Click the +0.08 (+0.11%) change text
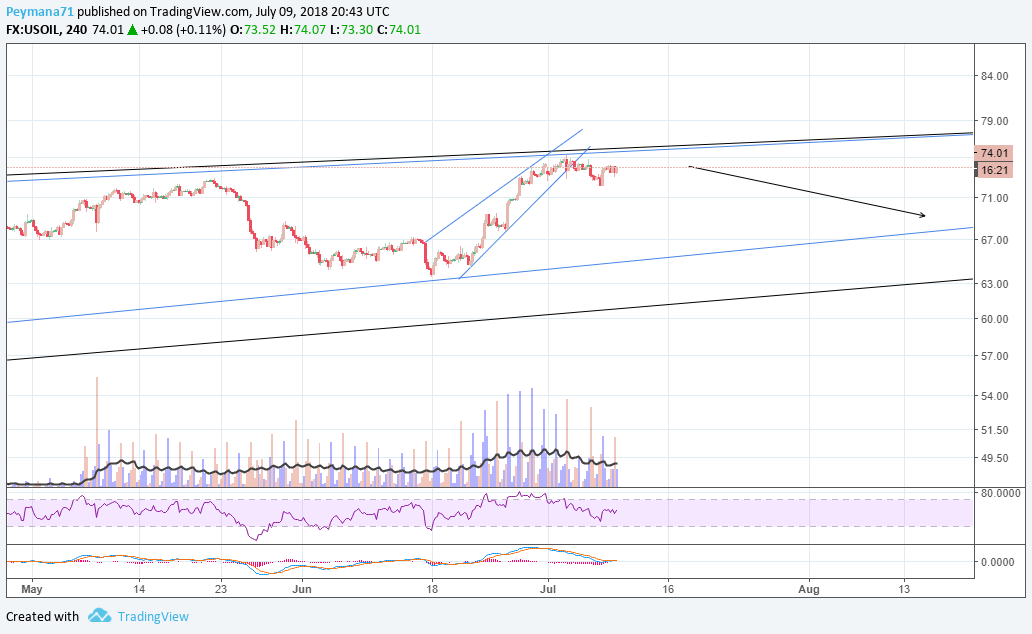 click(x=183, y=30)
